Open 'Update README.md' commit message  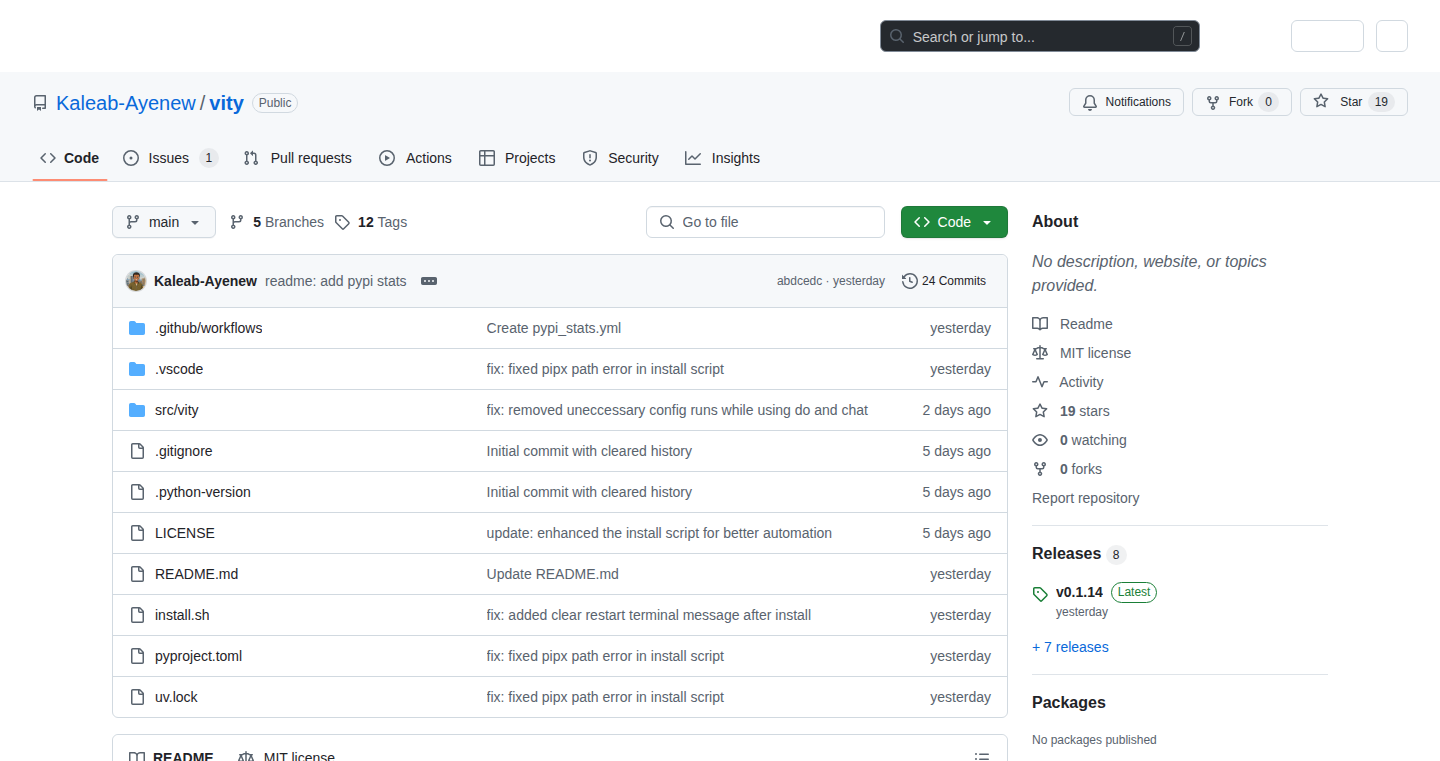(x=553, y=574)
